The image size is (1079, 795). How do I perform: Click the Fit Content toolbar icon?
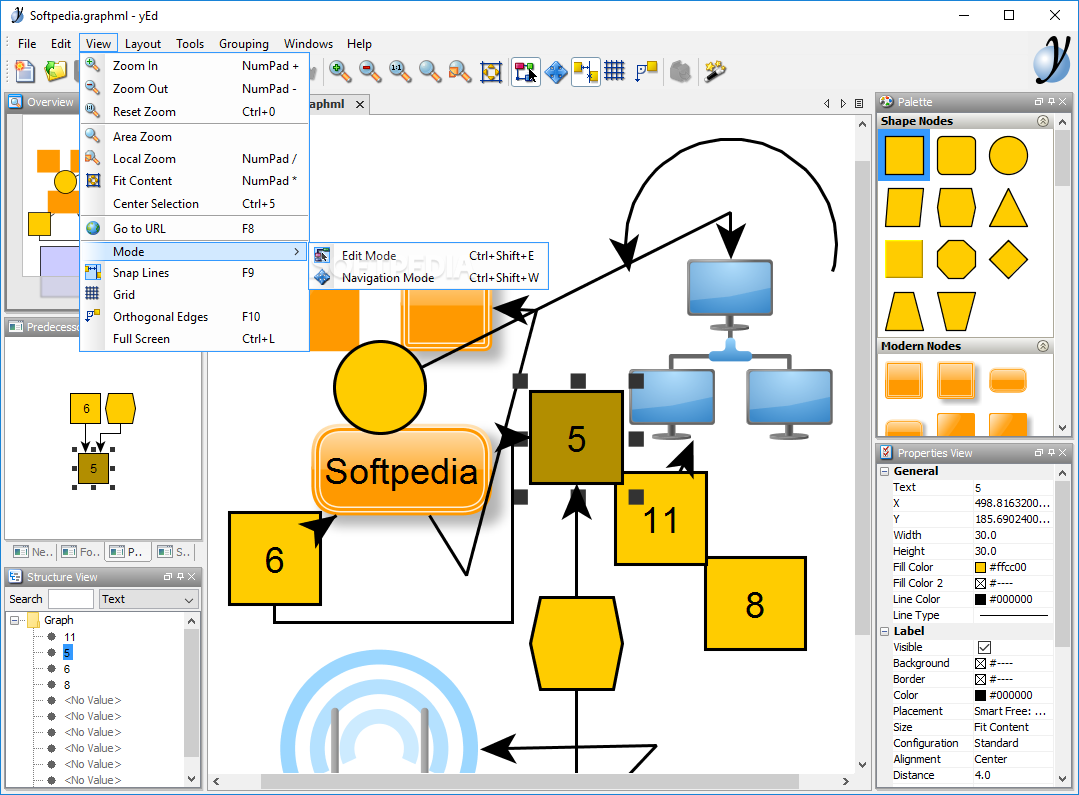point(491,71)
